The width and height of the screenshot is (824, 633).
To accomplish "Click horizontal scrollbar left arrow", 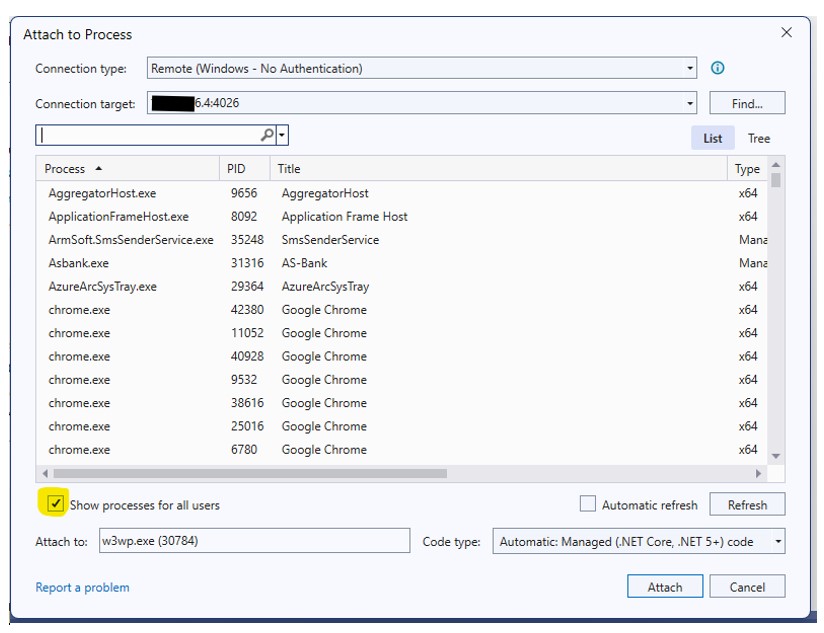I will tap(45, 473).
